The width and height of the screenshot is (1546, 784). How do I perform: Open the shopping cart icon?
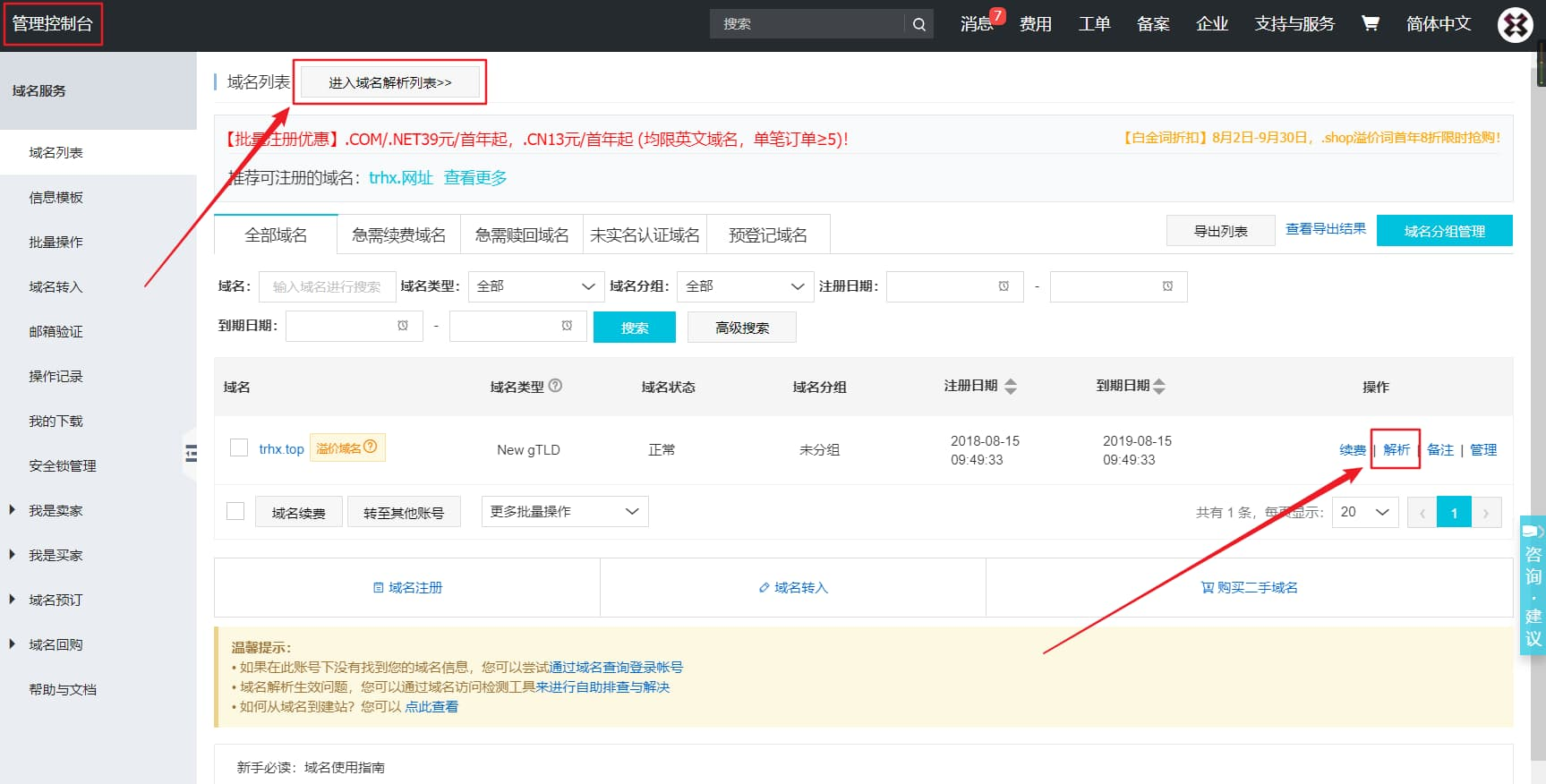(x=1370, y=23)
